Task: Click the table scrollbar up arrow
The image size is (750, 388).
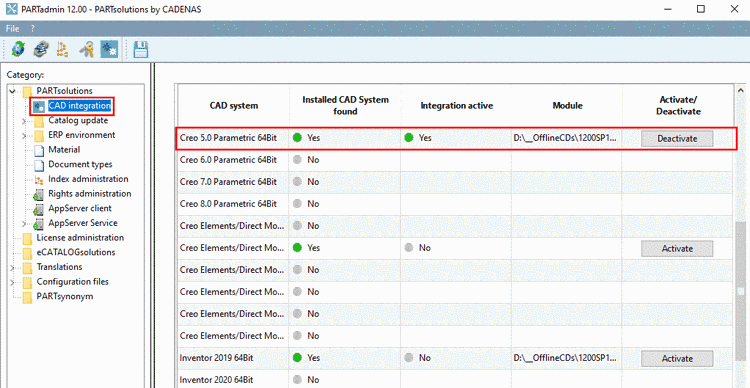Action: point(741,91)
